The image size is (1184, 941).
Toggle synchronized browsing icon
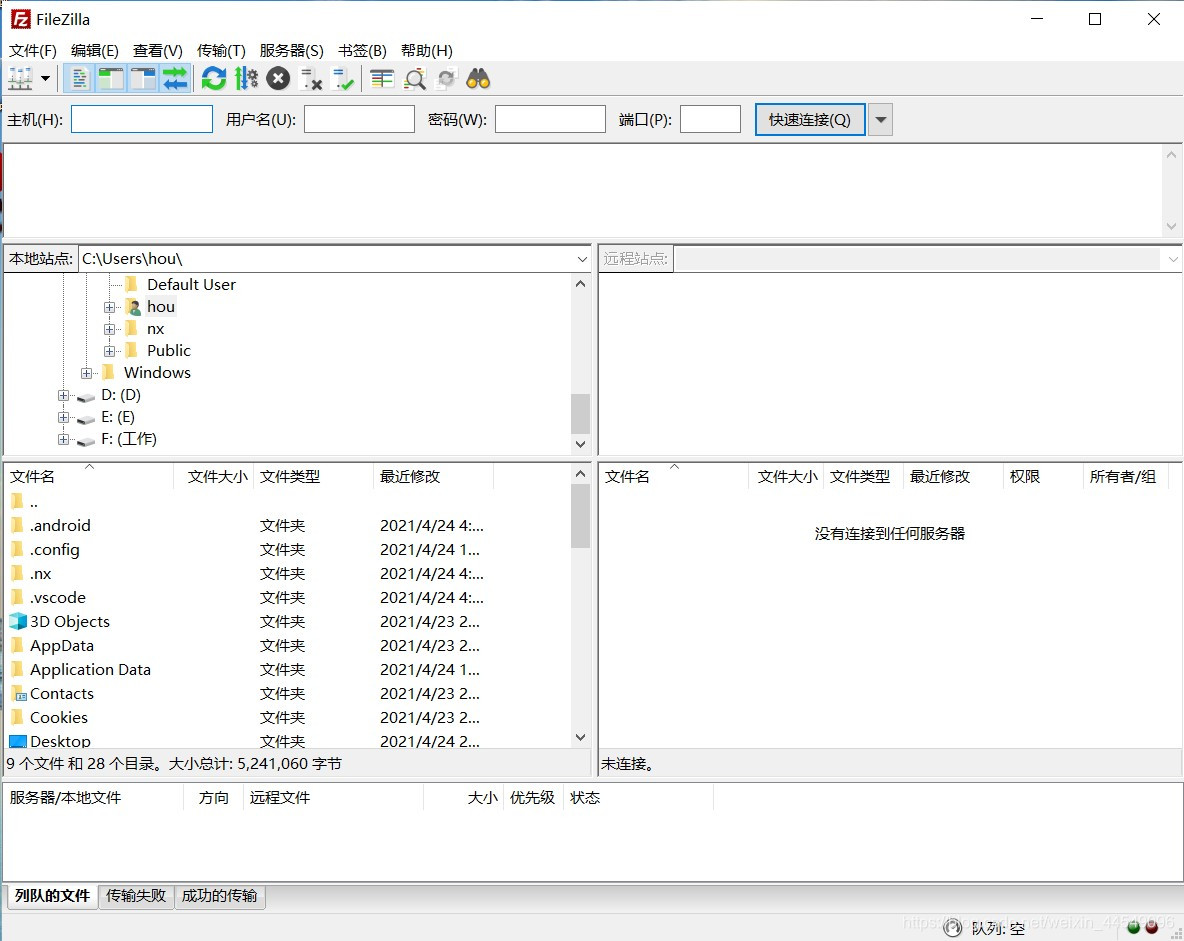[x=446, y=79]
